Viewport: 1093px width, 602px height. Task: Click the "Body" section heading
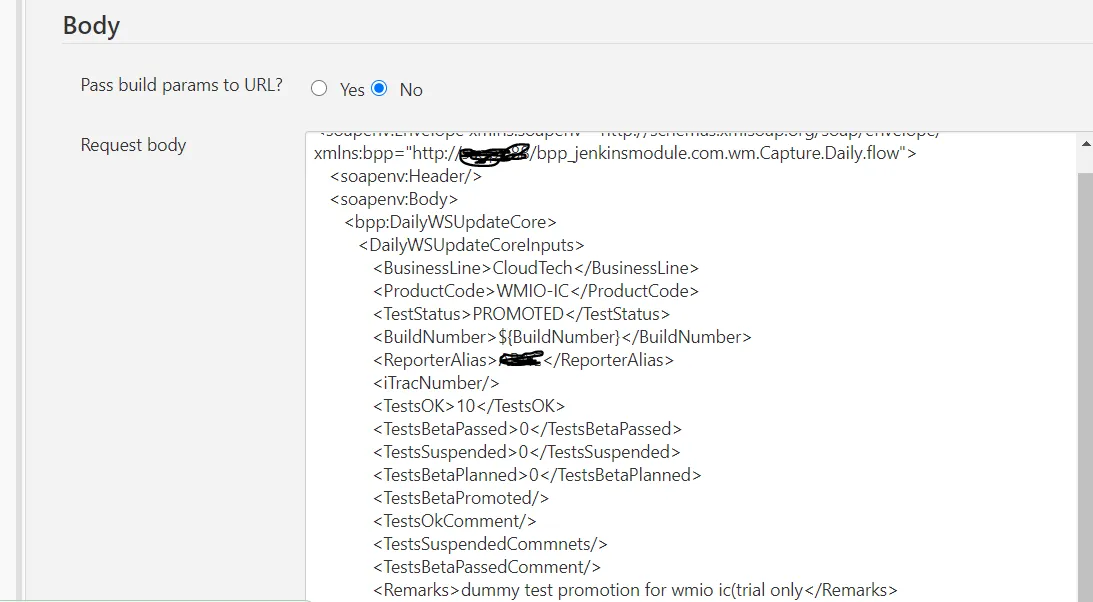(x=91, y=25)
